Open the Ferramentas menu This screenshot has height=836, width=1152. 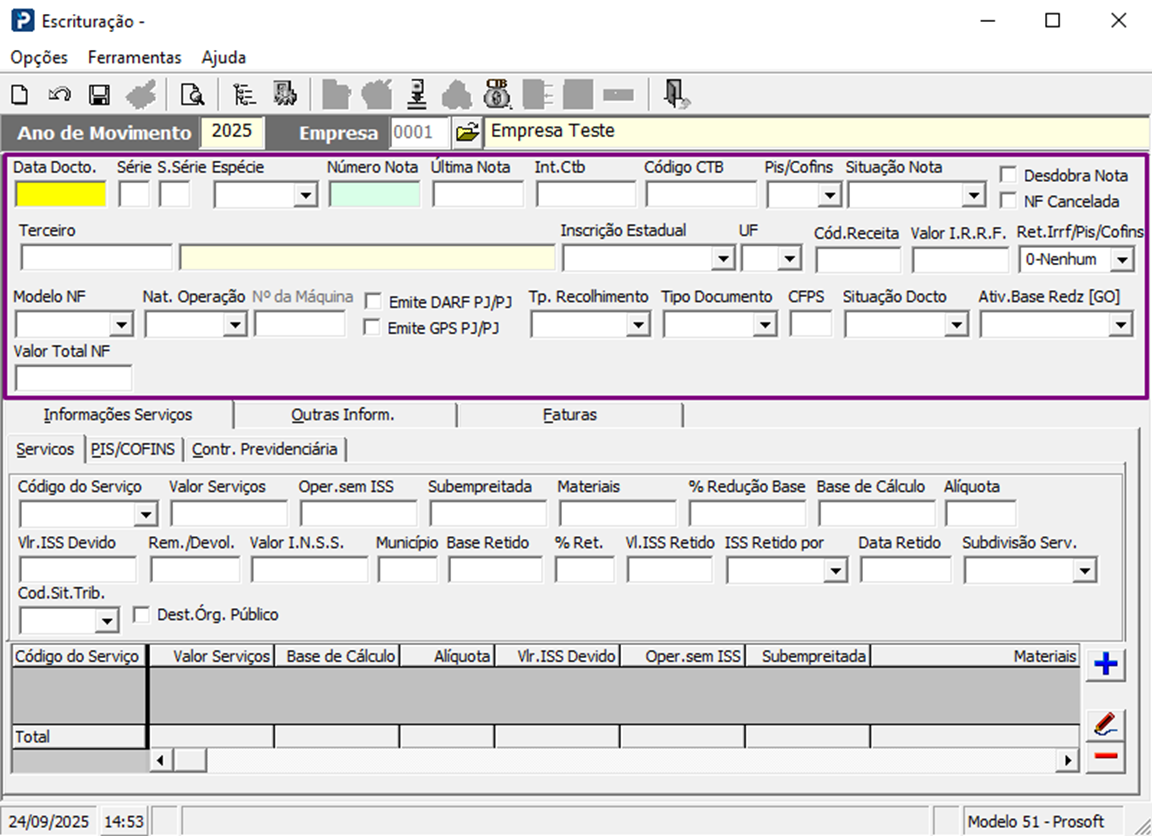coord(134,57)
